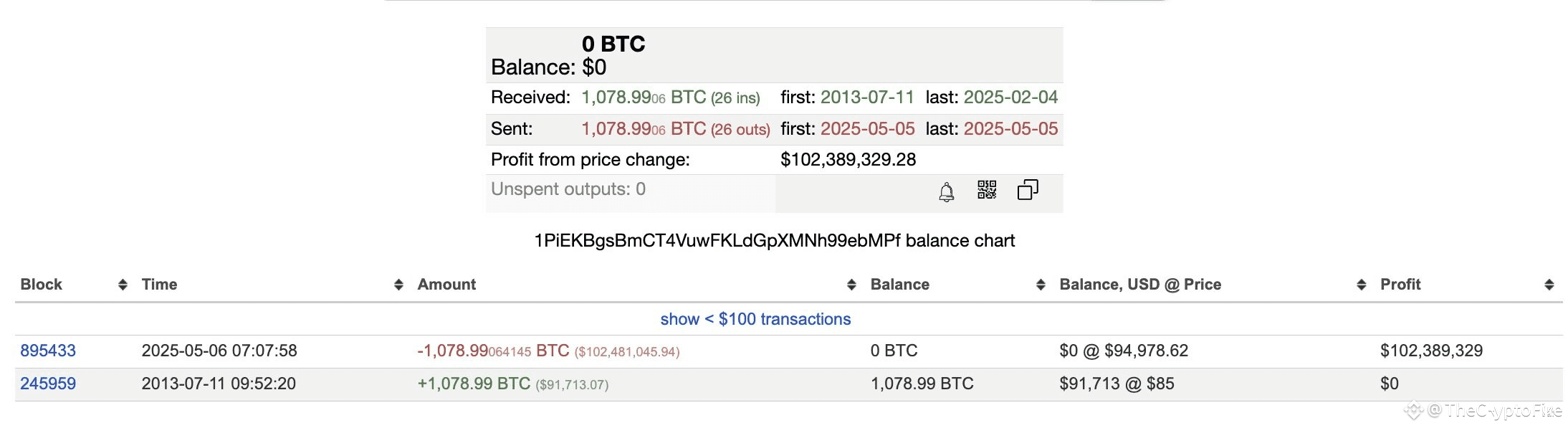Click the Block column header

point(41,285)
